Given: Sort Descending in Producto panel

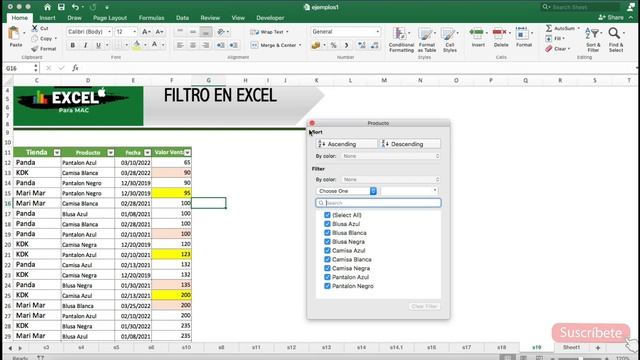Looking at the screenshot, I should click(x=410, y=144).
